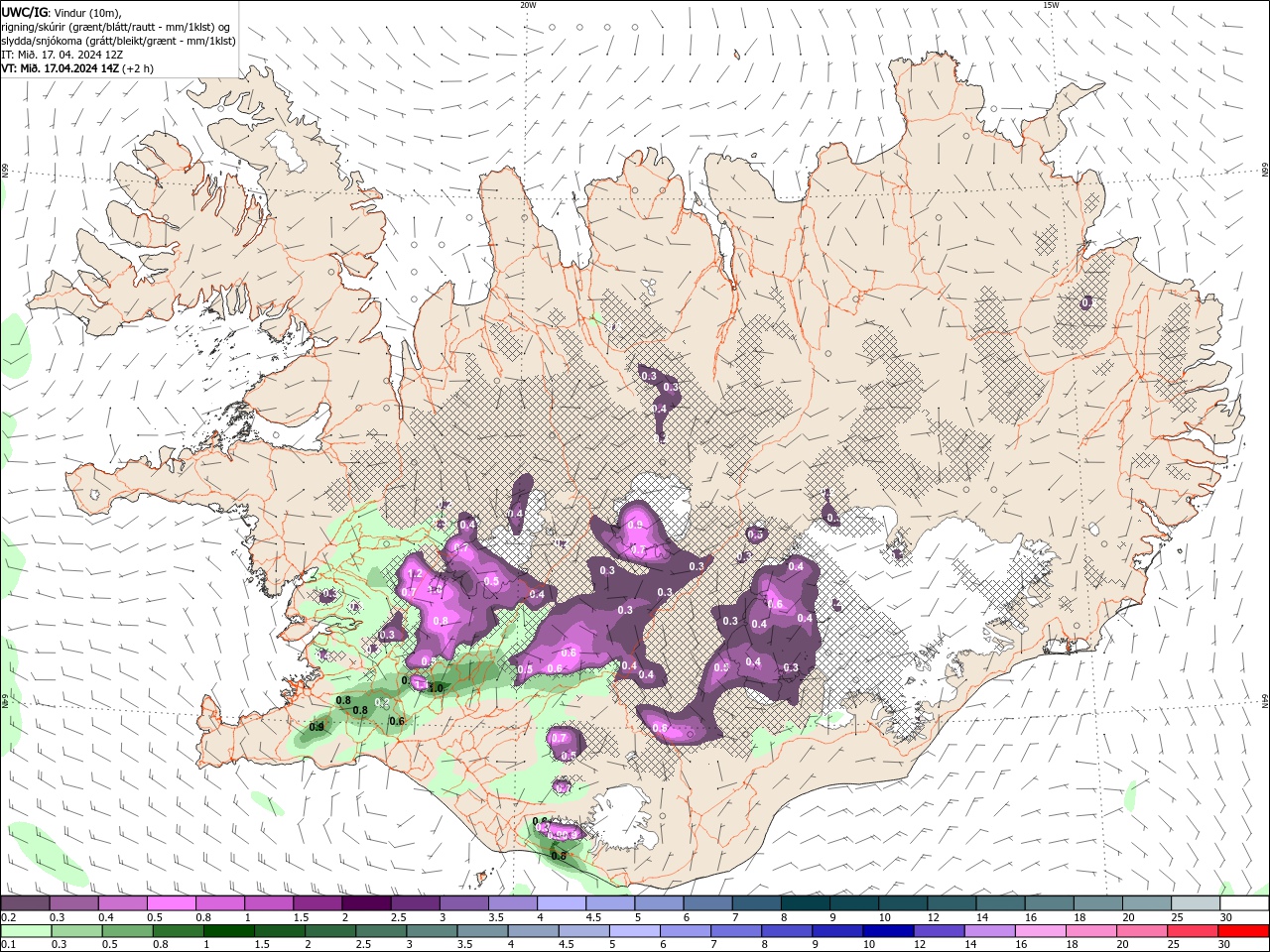Click the 'rigning/skúrir' legend description line
The height and width of the screenshot is (952, 1270).
[x=116, y=26]
